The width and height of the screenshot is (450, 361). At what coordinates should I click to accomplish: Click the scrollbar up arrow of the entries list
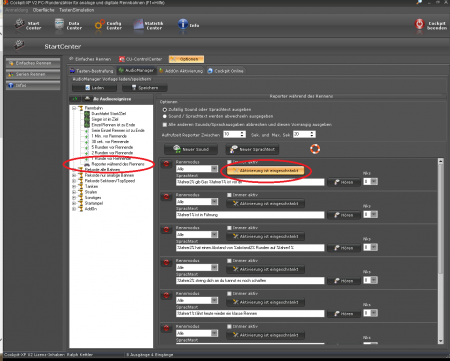coord(441,161)
